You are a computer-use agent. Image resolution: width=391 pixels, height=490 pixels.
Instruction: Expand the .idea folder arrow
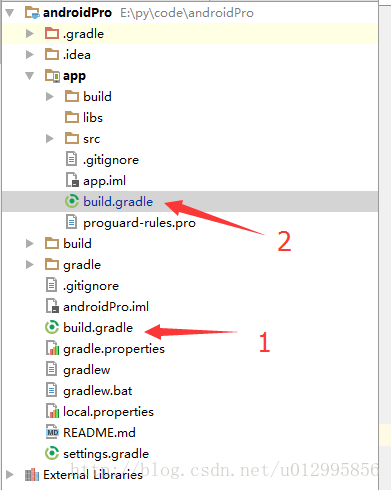[30, 55]
